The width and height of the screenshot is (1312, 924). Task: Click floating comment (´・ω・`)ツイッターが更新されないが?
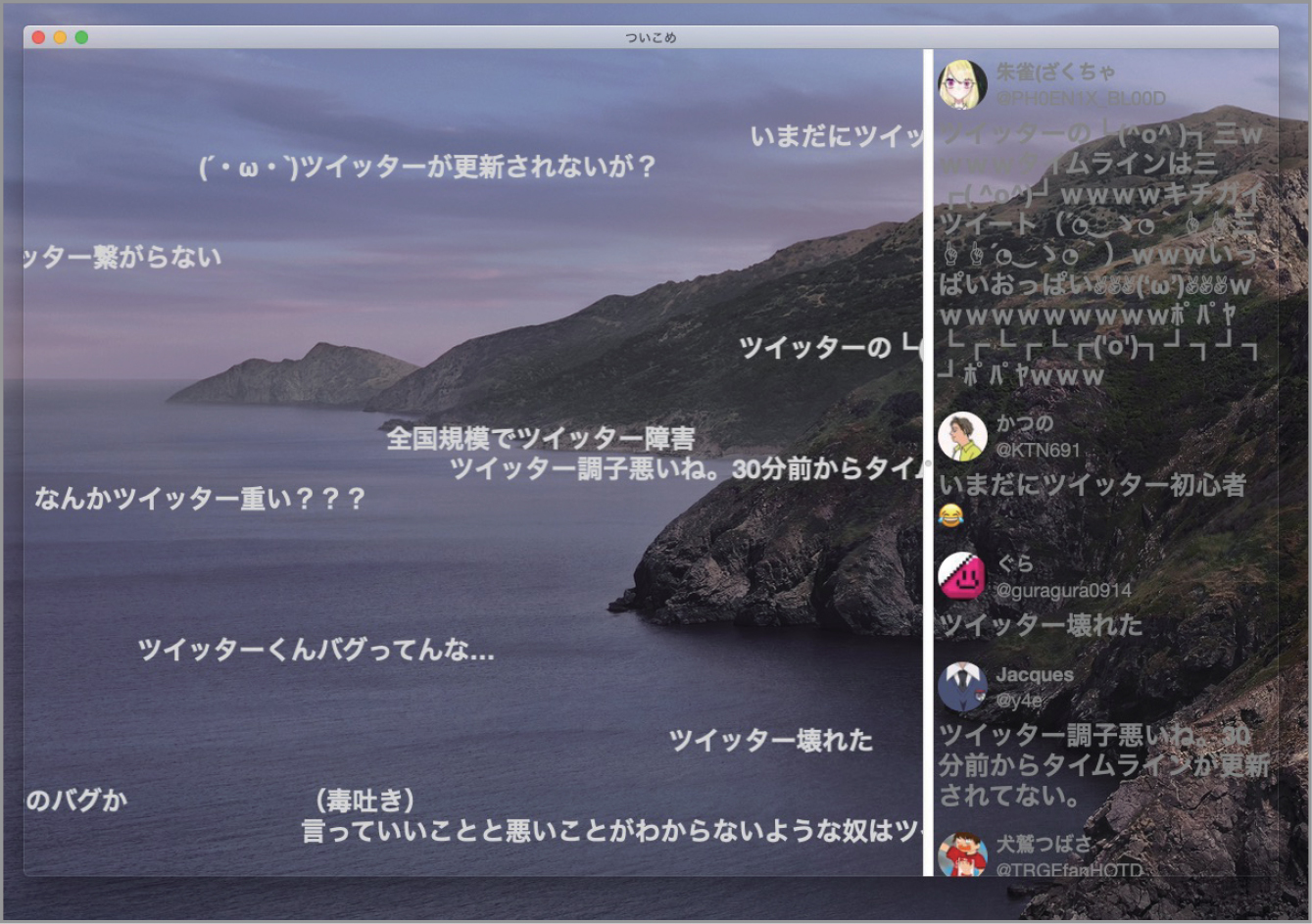click(427, 167)
